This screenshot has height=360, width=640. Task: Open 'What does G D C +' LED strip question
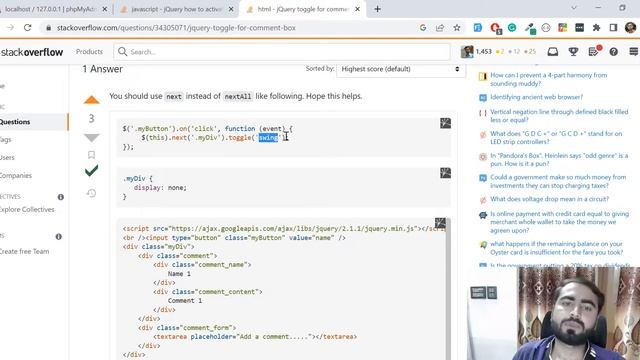[x=556, y=138]
